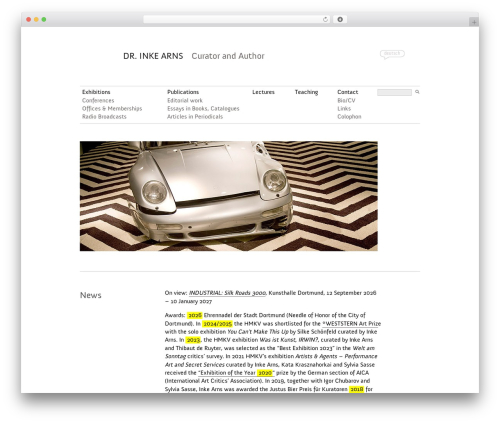
Task: Click highlighted year 2018 text
Action: tap(356, 389)
